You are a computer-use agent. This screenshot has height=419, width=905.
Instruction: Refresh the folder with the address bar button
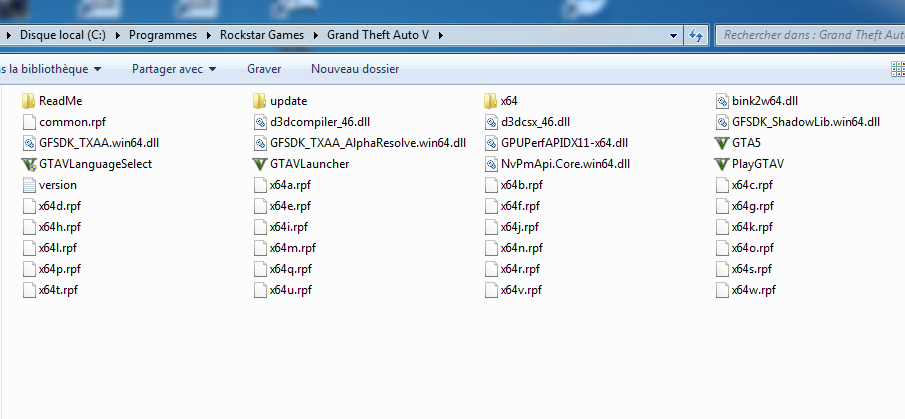pyautogui.click(x=695, y=35)
